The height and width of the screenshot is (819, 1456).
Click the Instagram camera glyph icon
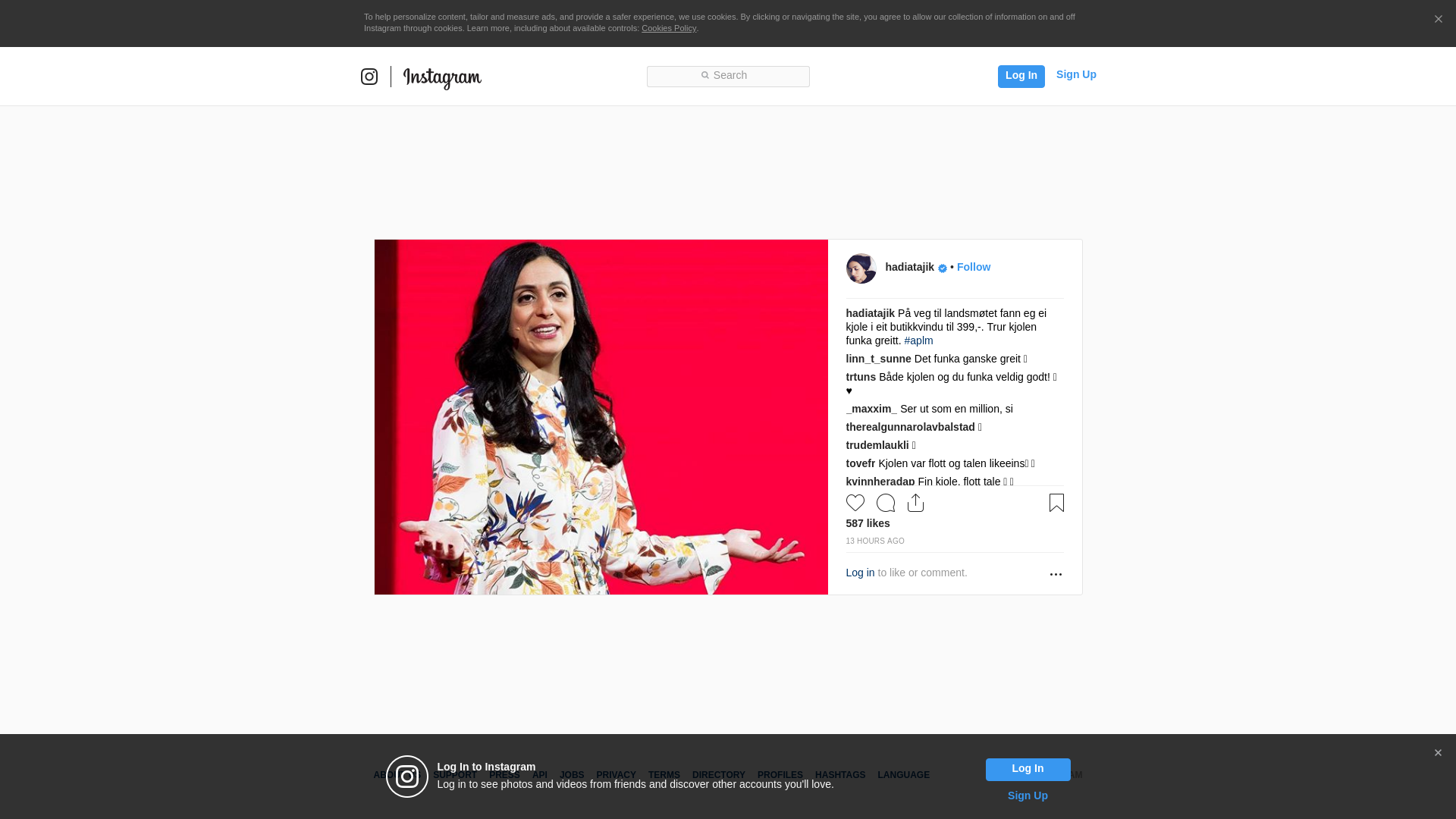(x=369, y=77)
